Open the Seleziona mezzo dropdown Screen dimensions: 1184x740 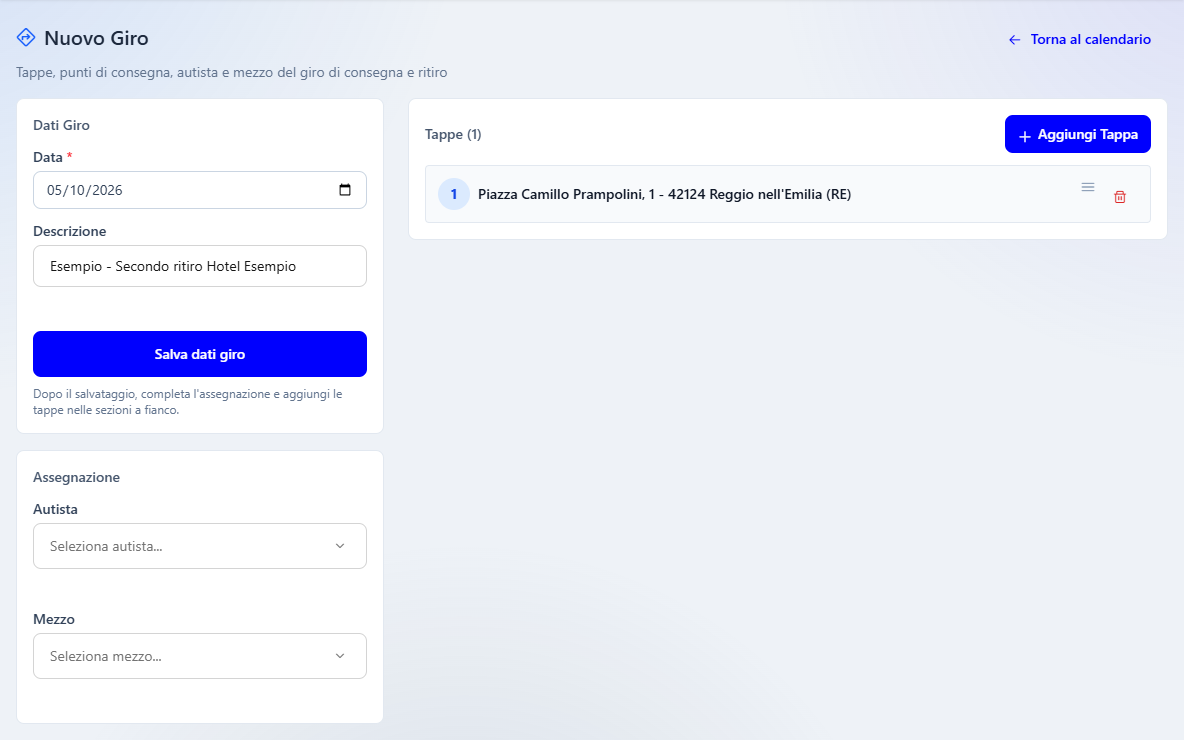coord(200,656)
